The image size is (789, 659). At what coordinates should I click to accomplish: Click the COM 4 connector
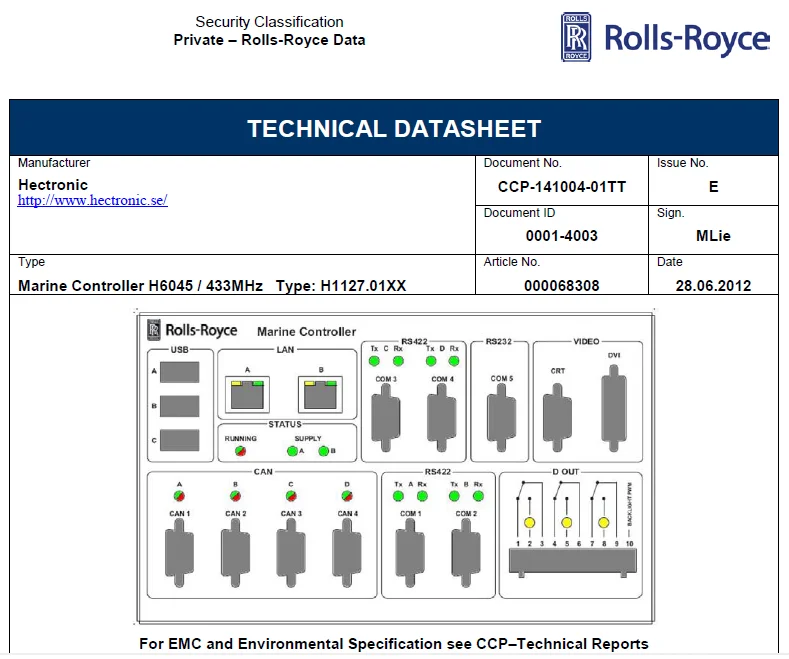442,418
